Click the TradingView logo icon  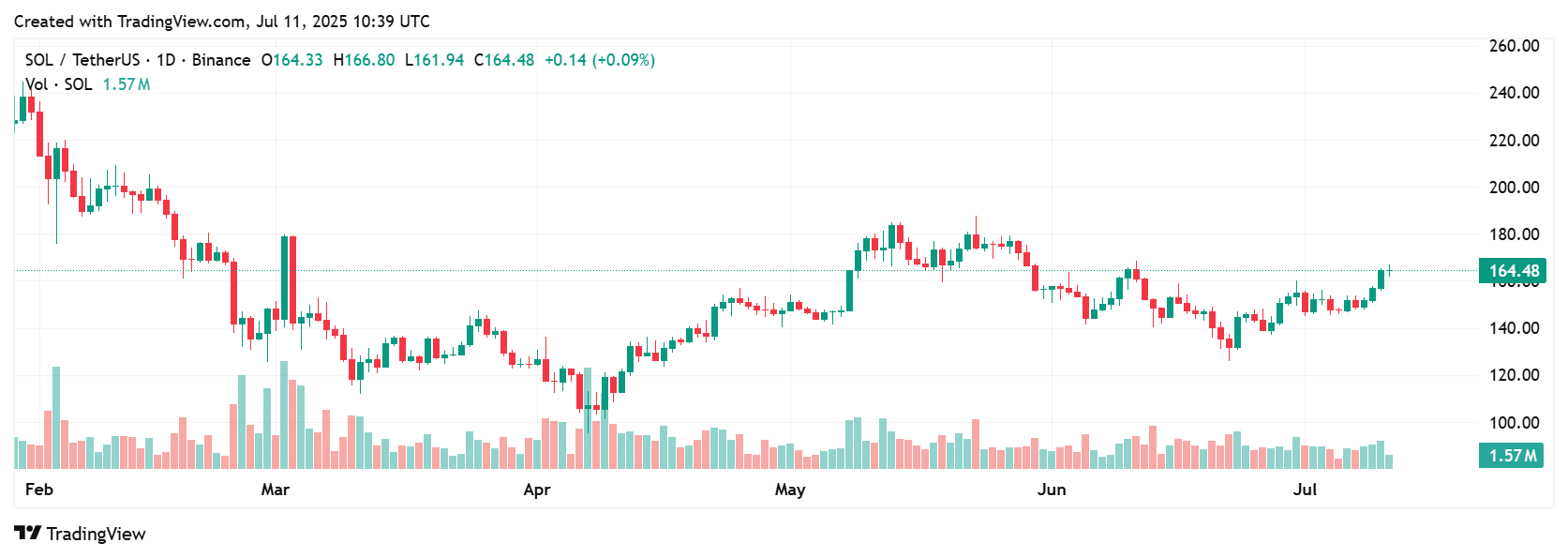tap(27, 534)
